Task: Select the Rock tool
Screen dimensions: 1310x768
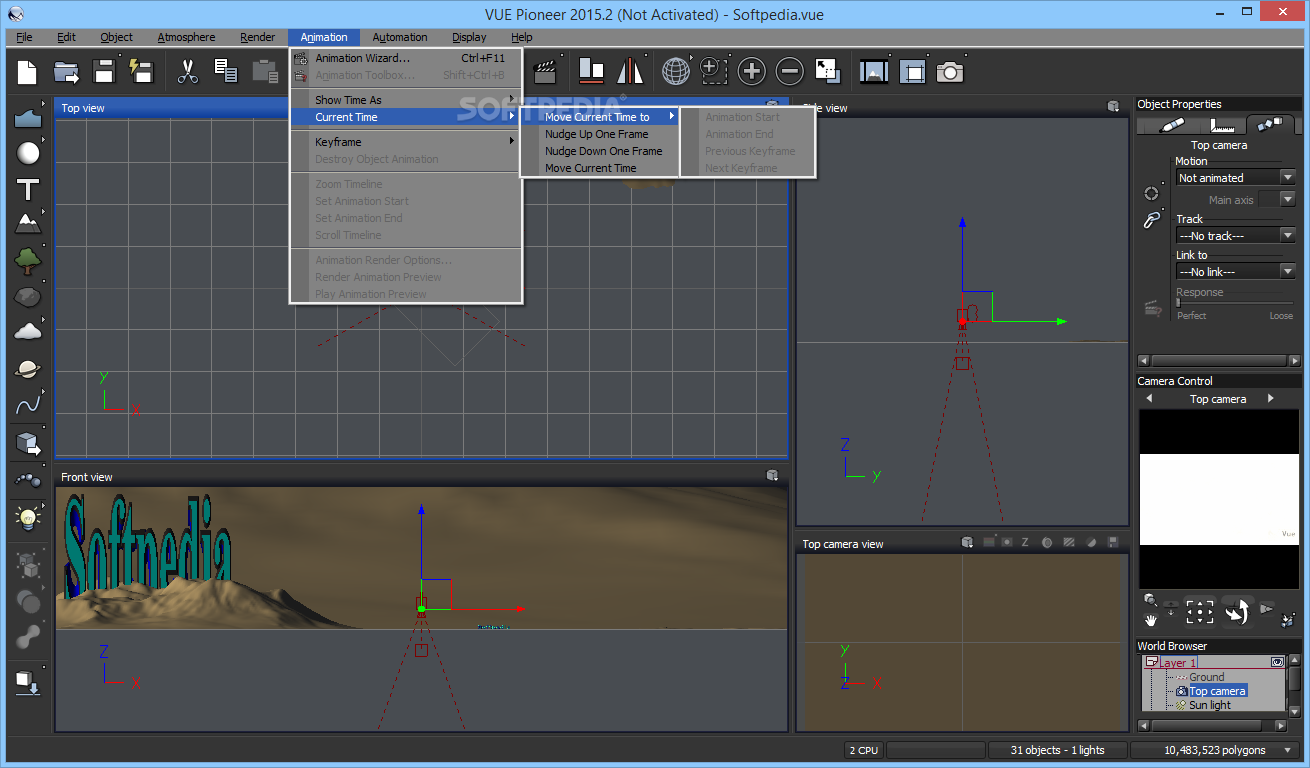Action: point(28,297)
